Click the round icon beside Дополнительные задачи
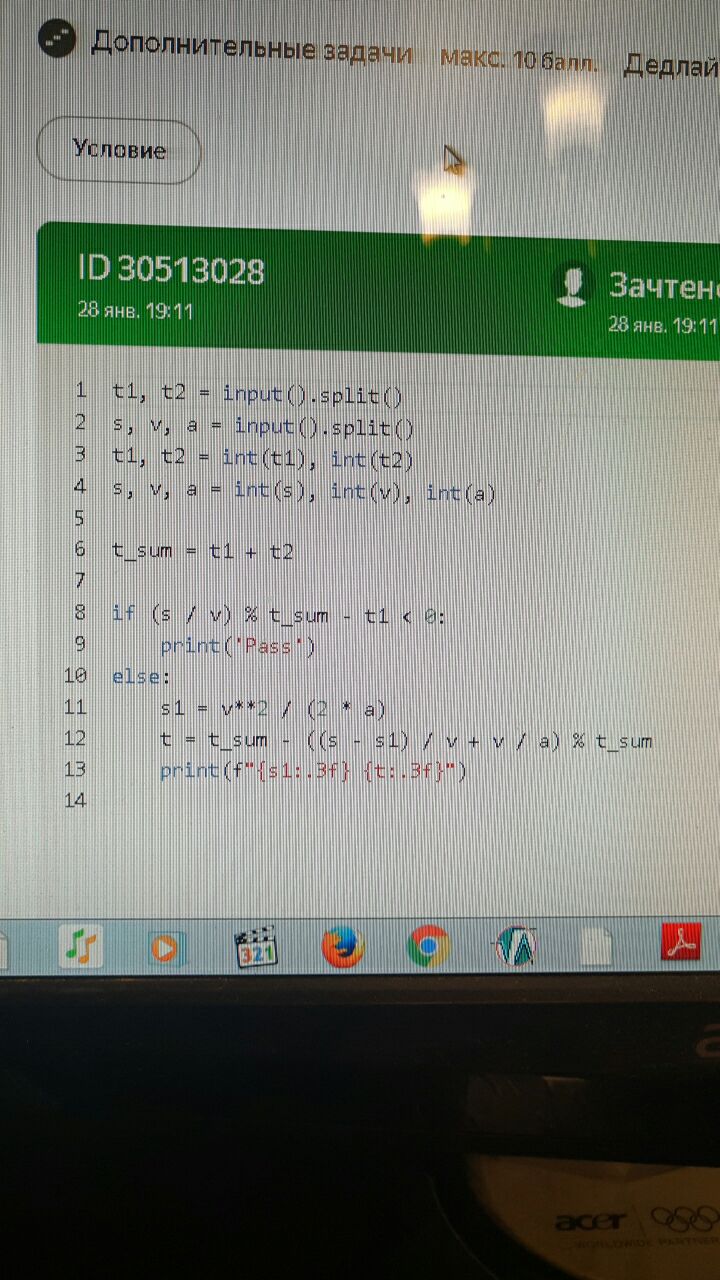The height and width of the screenshot is (1280, 720). pyautogui.click(x=57, y=40)
